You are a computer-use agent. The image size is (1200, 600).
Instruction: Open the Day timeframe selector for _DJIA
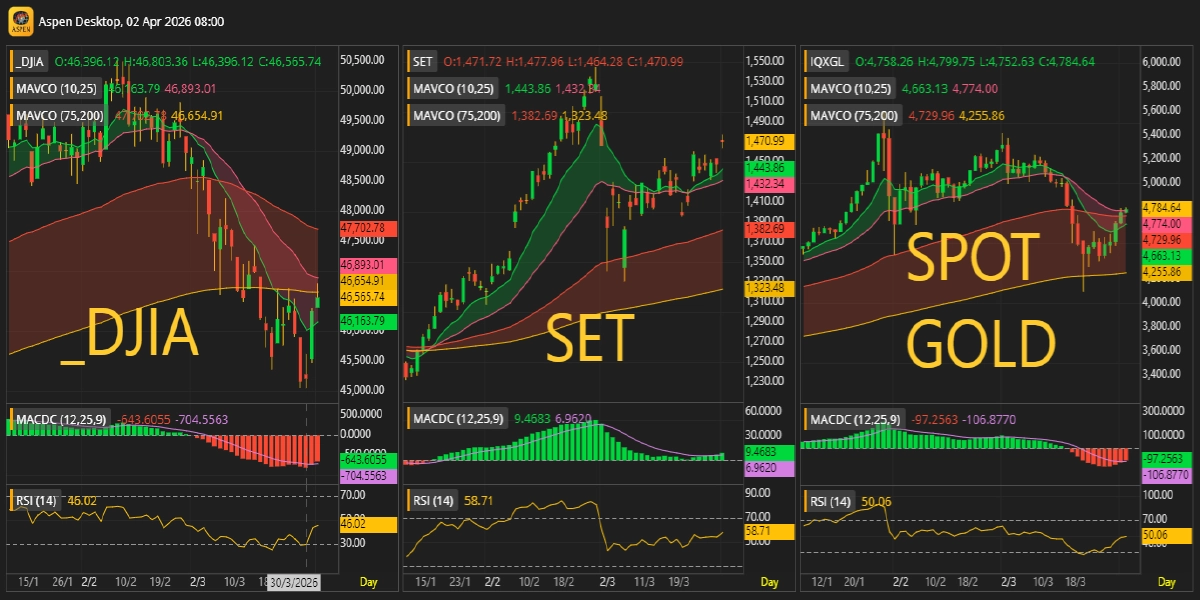[368, 582]
